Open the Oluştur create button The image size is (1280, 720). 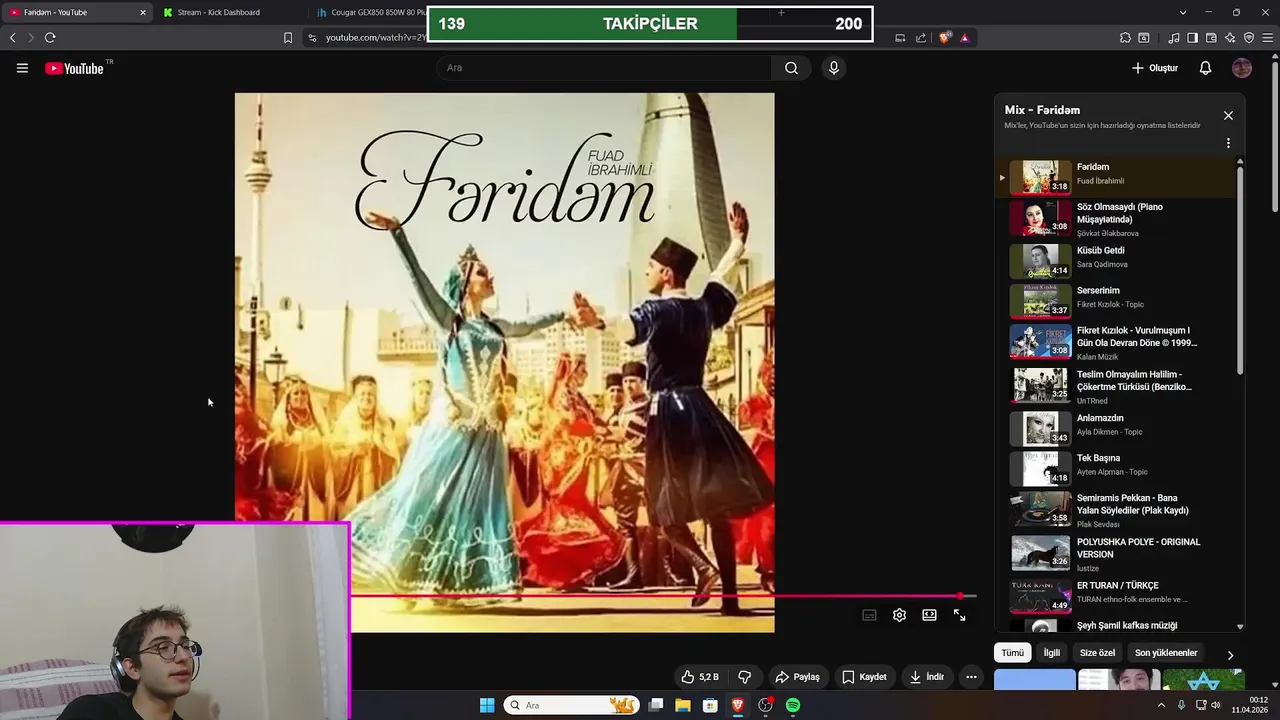pos(1155,68)
